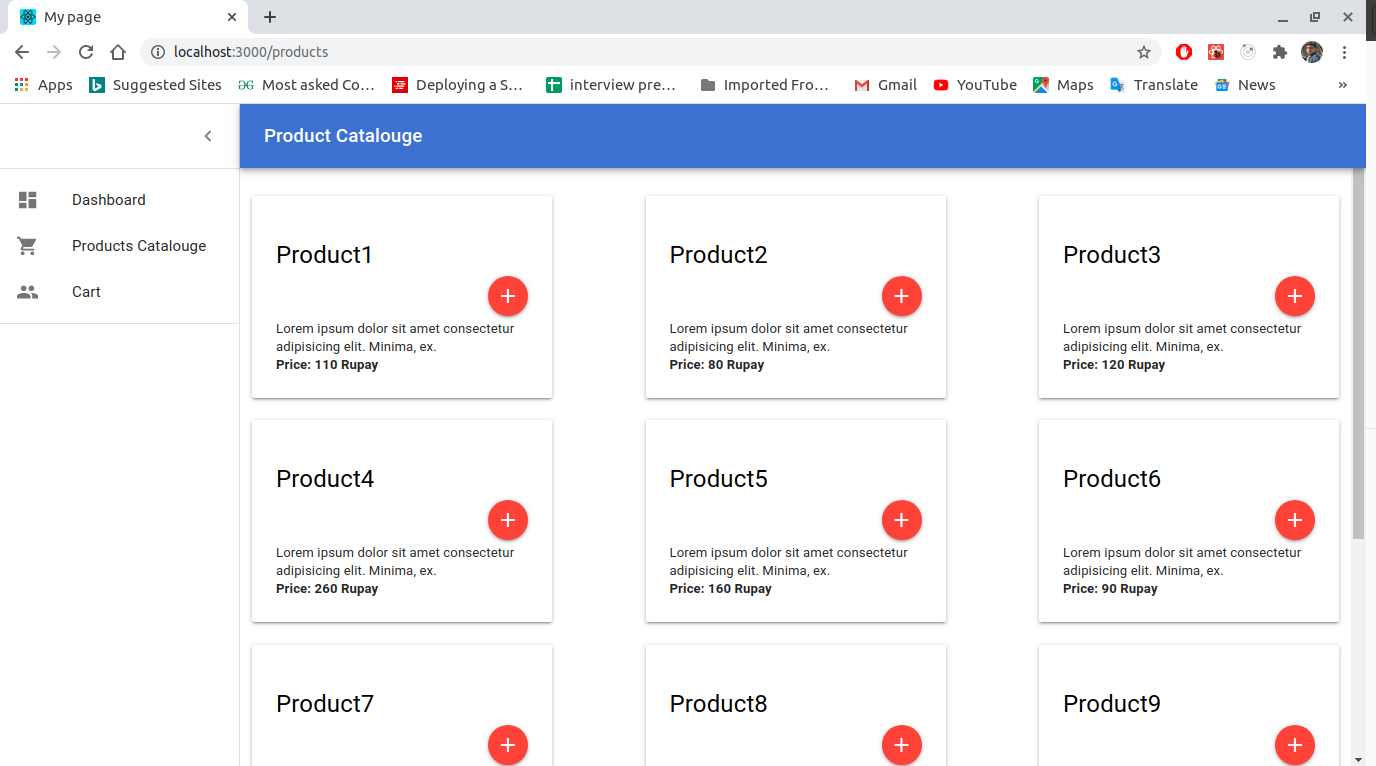This screenshot has width=1376, height=766.
Task: Click 'Price: 80 Rupay' text
Action: (x=717, y=365)
